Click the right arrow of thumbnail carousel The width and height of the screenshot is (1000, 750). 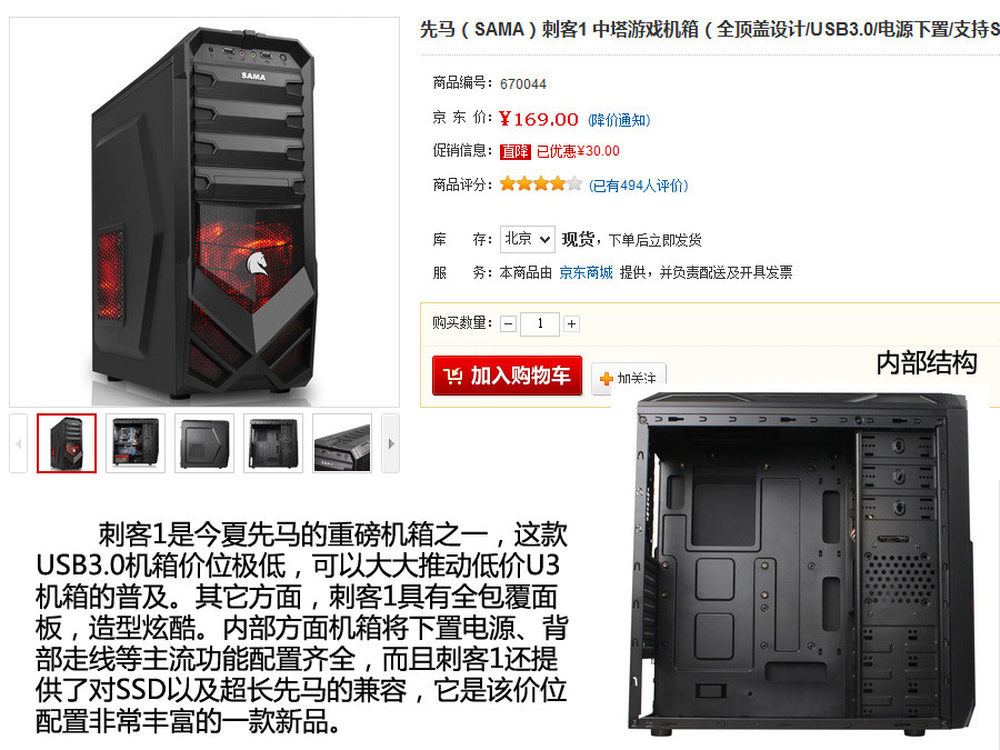click(x=390, y=443)
